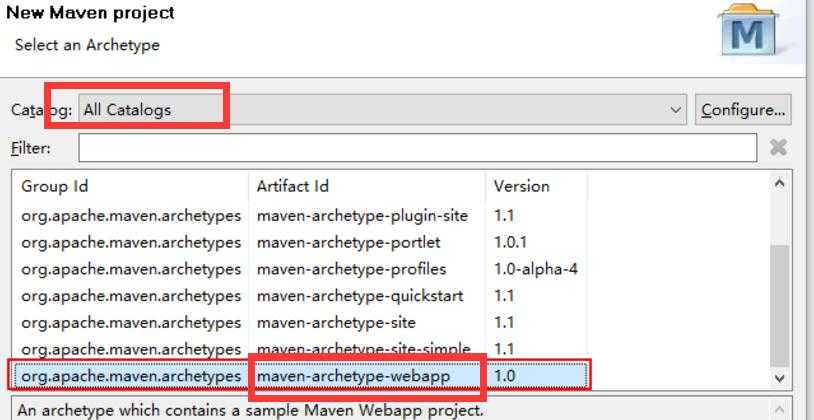Click the Group Id cell of the webapp row
This screenshot has width=814, height=420.
(131, 376)
